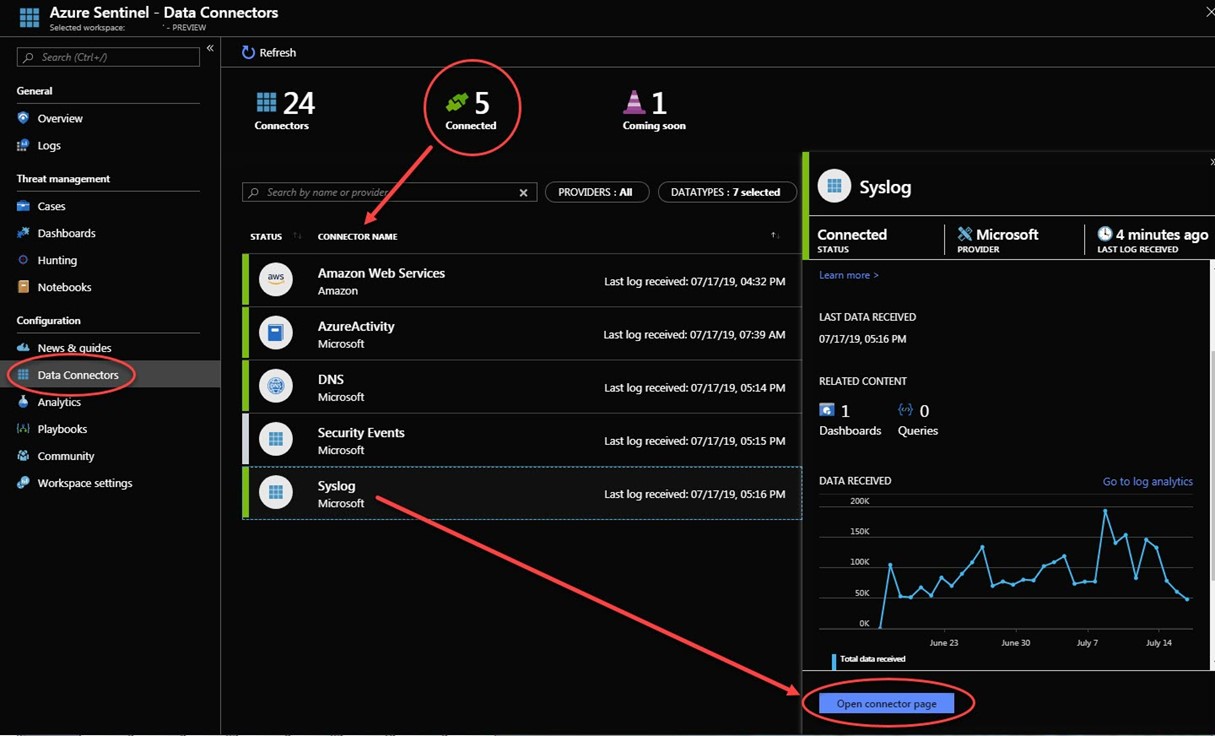Click the AzureActivity connector icon
The image size is (1215, 736).
[276, 333]
